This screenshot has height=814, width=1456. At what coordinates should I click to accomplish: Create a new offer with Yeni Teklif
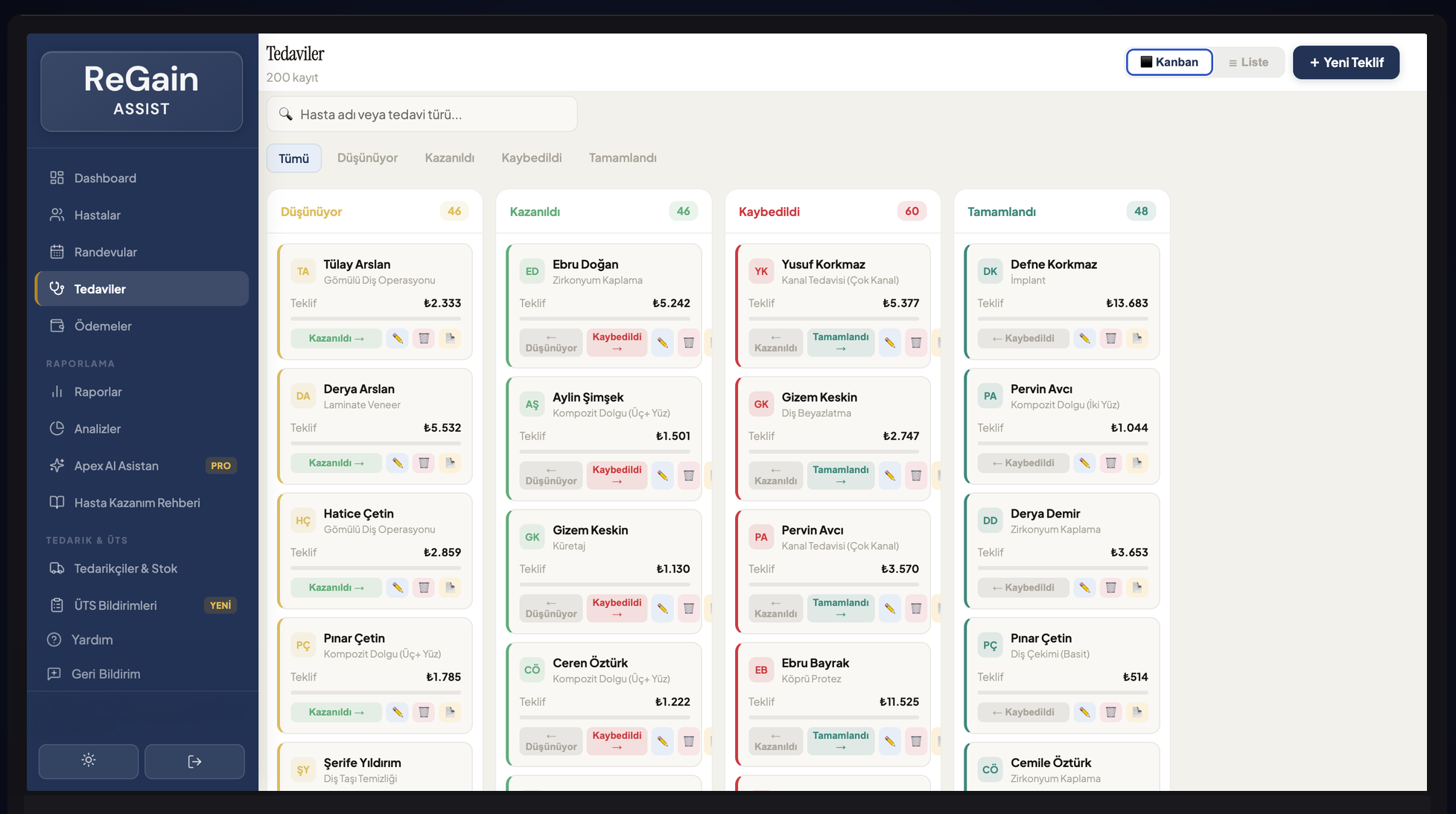click(1346, 63)
